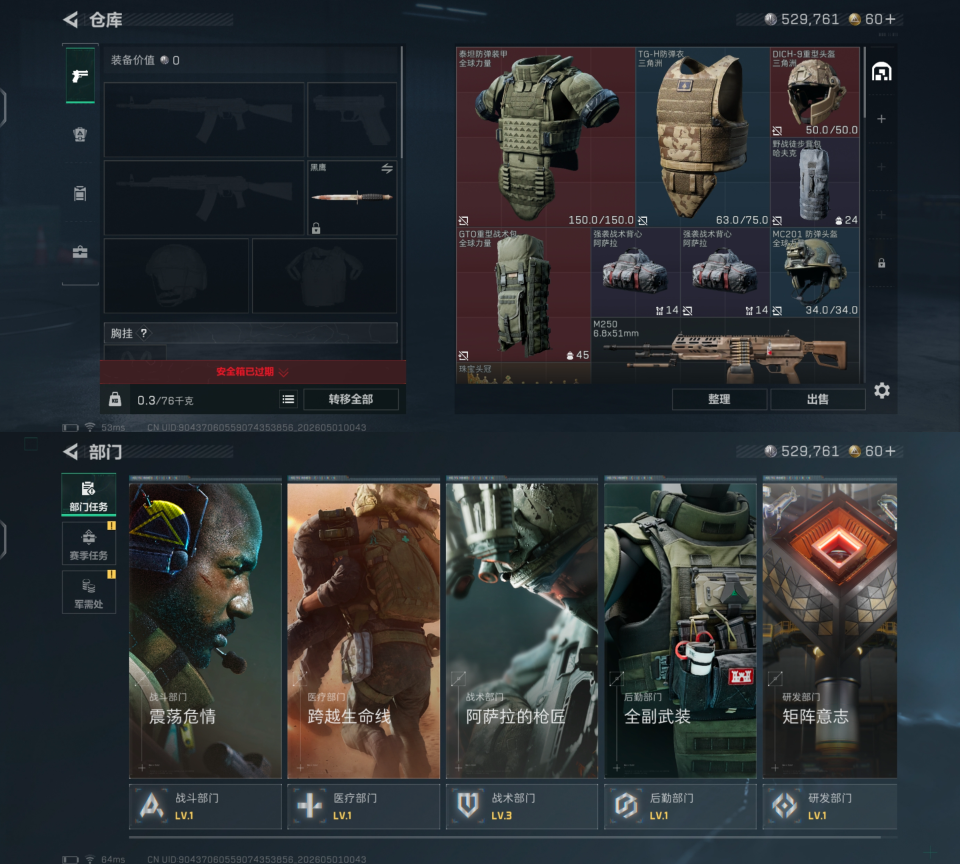Select the M250 machine gun item
This screenshot has width=960, height=864.
click(x=725, y=351)
